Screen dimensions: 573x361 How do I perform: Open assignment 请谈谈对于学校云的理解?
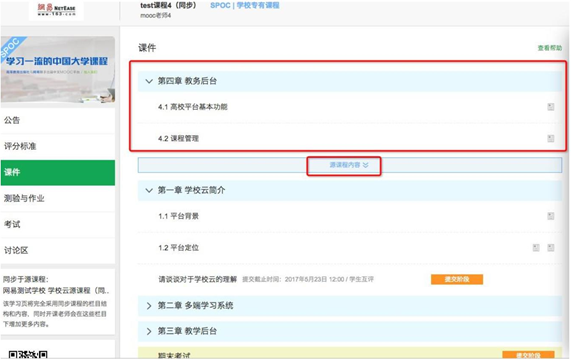[x=197, y=280]
